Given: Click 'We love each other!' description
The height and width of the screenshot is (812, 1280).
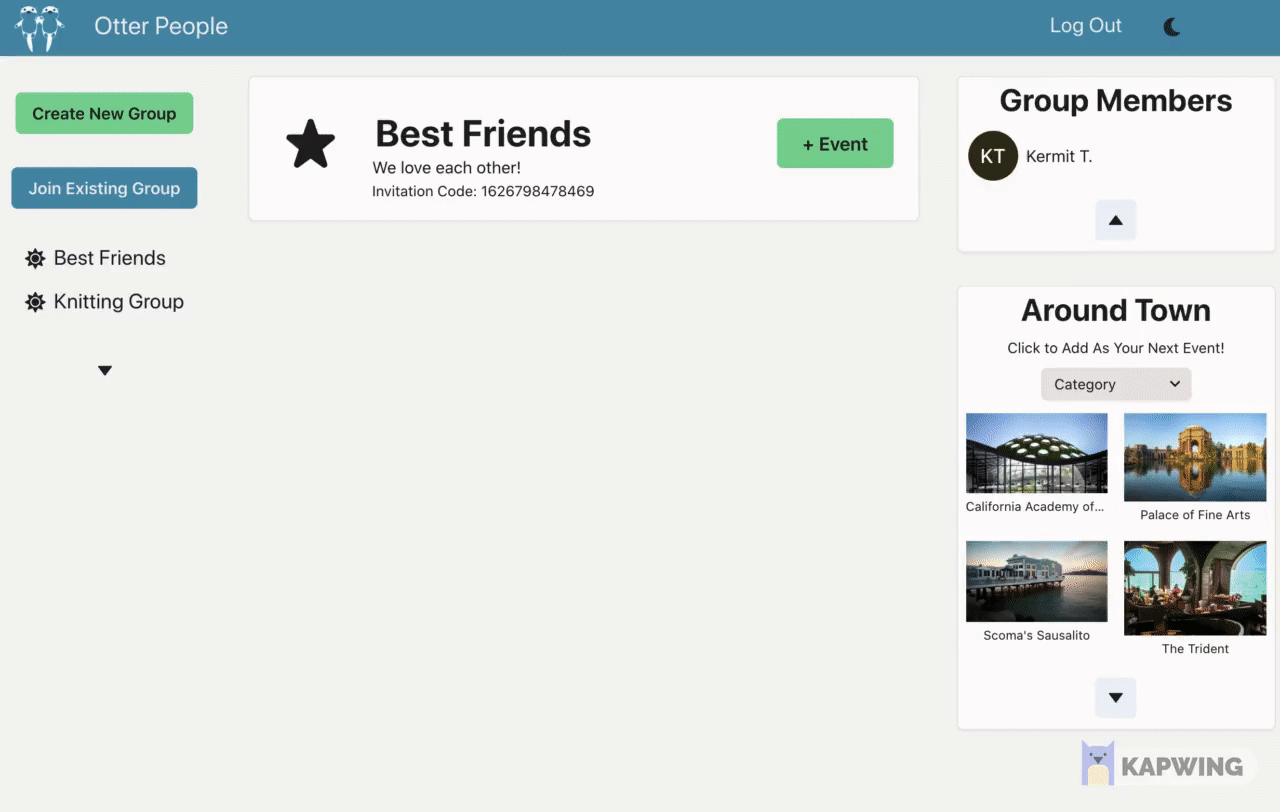Looking at the screenshot, I should point(447,167).
